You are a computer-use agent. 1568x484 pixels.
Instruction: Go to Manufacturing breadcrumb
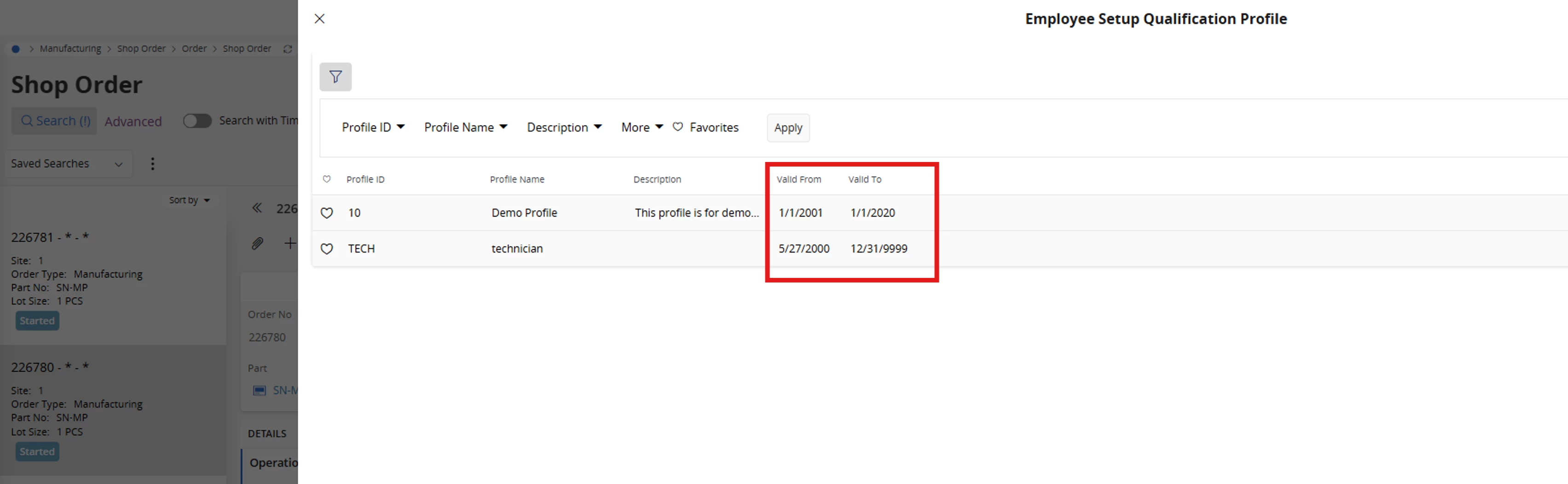click(70, 49)
